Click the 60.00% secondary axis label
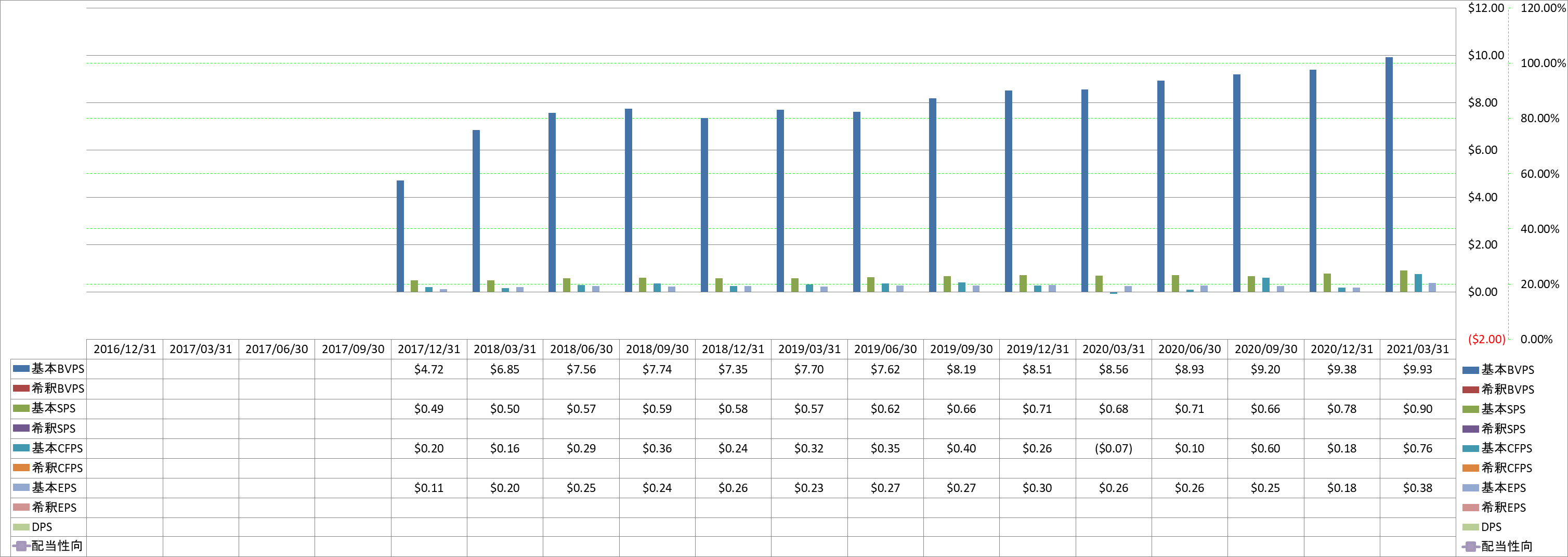The width and height of the screenshot is (1568, 557). tap(1540, 174)
